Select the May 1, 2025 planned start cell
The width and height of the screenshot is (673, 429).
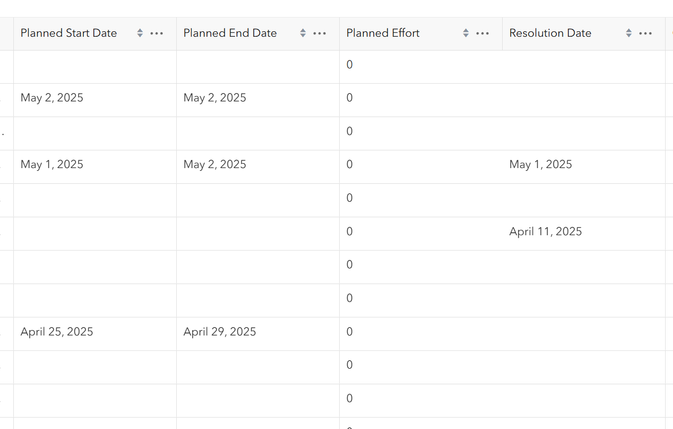tap(52, 165)
